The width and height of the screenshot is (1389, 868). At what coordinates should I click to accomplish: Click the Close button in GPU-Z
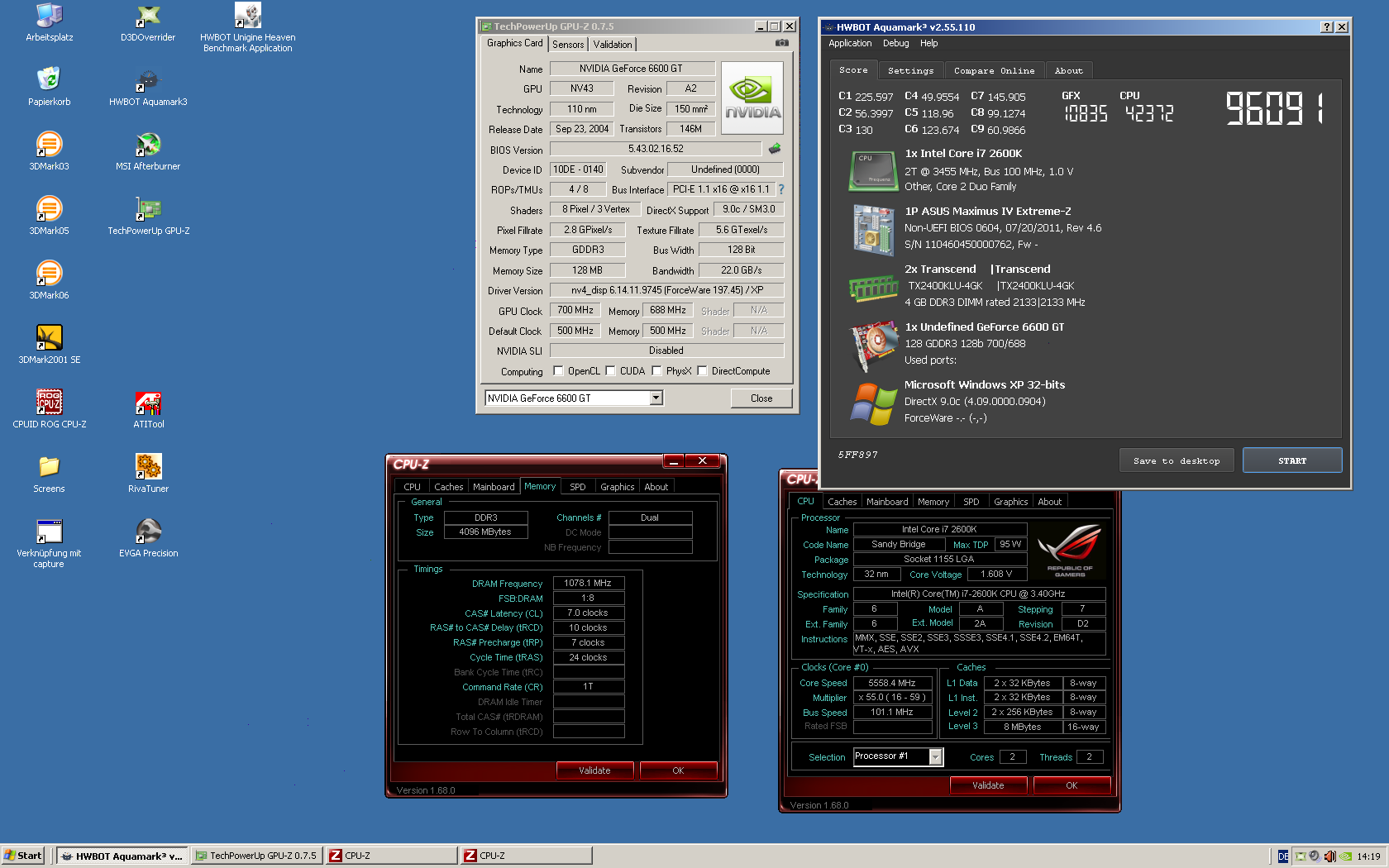point(761,398)
